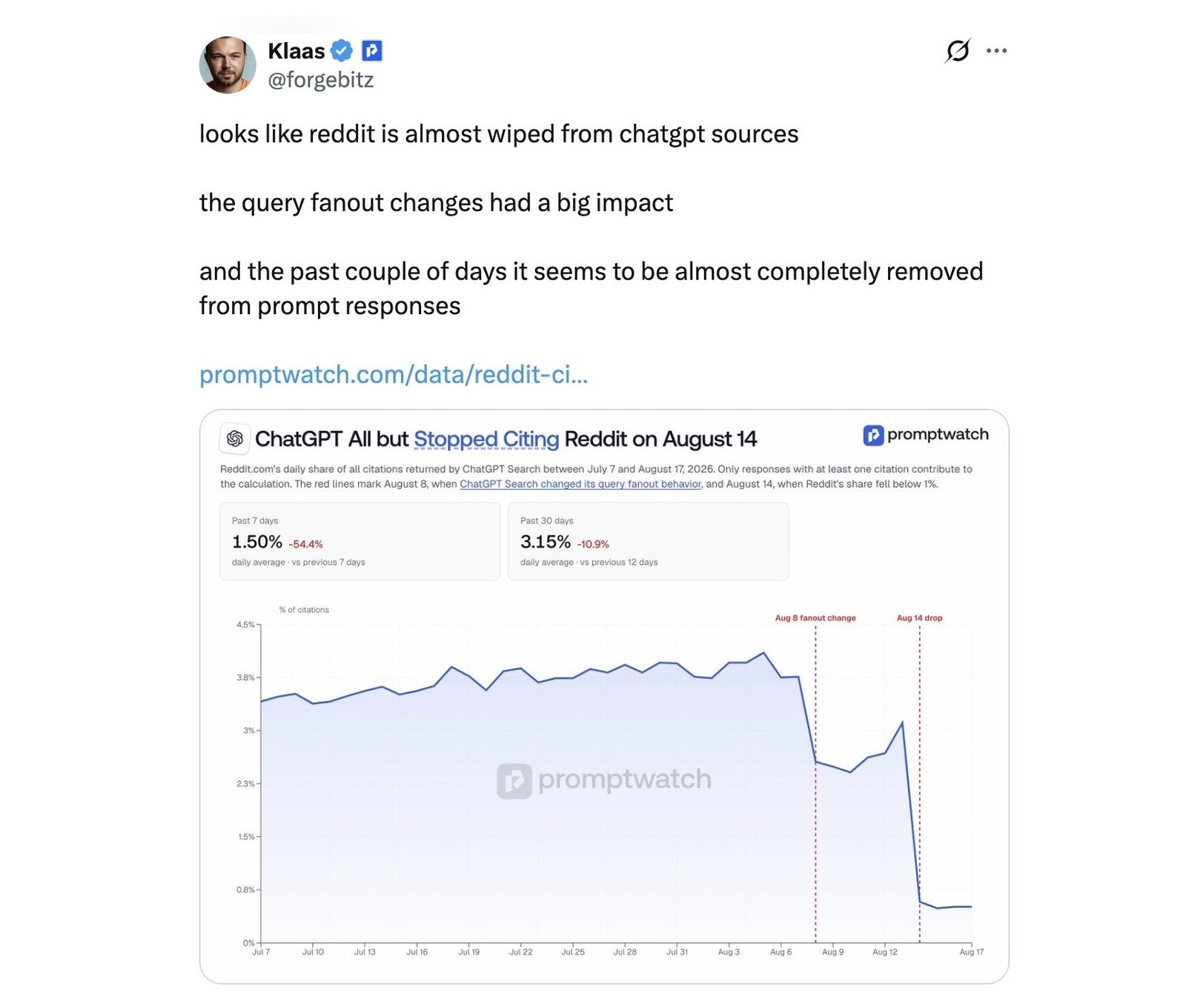Click the promptwatch watermark in chart center
The height and width of the screenshot is (1008, 1186).
pyautogui.click(x=604, y=780)
